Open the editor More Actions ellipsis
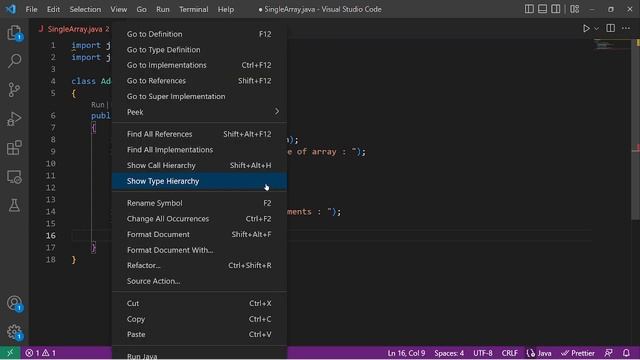Viewport: 640px width, 360px height. [626, 29]
